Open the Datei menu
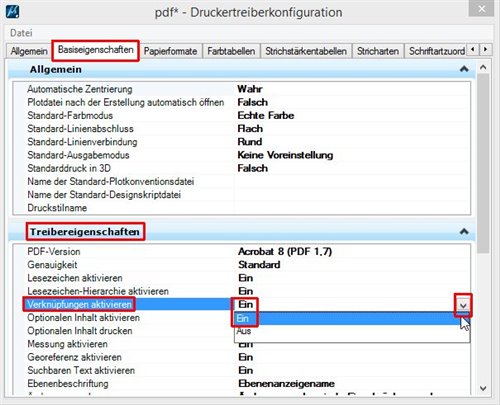Screen dimensions: 500x405 coord(21,33)
